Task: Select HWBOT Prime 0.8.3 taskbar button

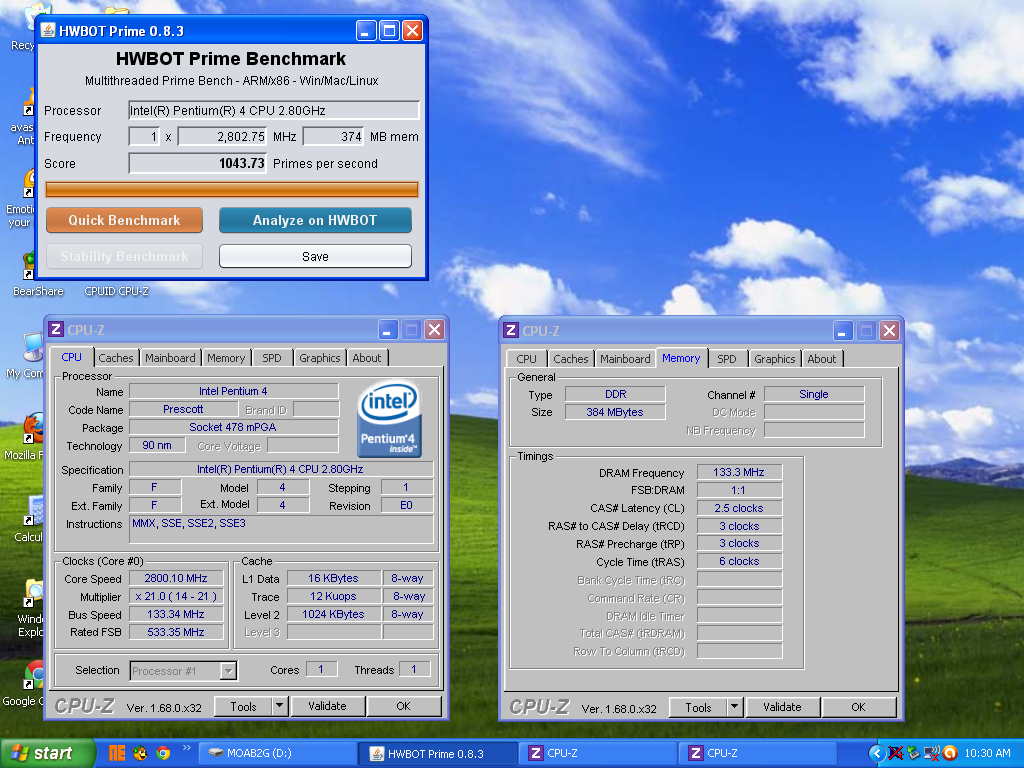Action: tap(439, 754)
